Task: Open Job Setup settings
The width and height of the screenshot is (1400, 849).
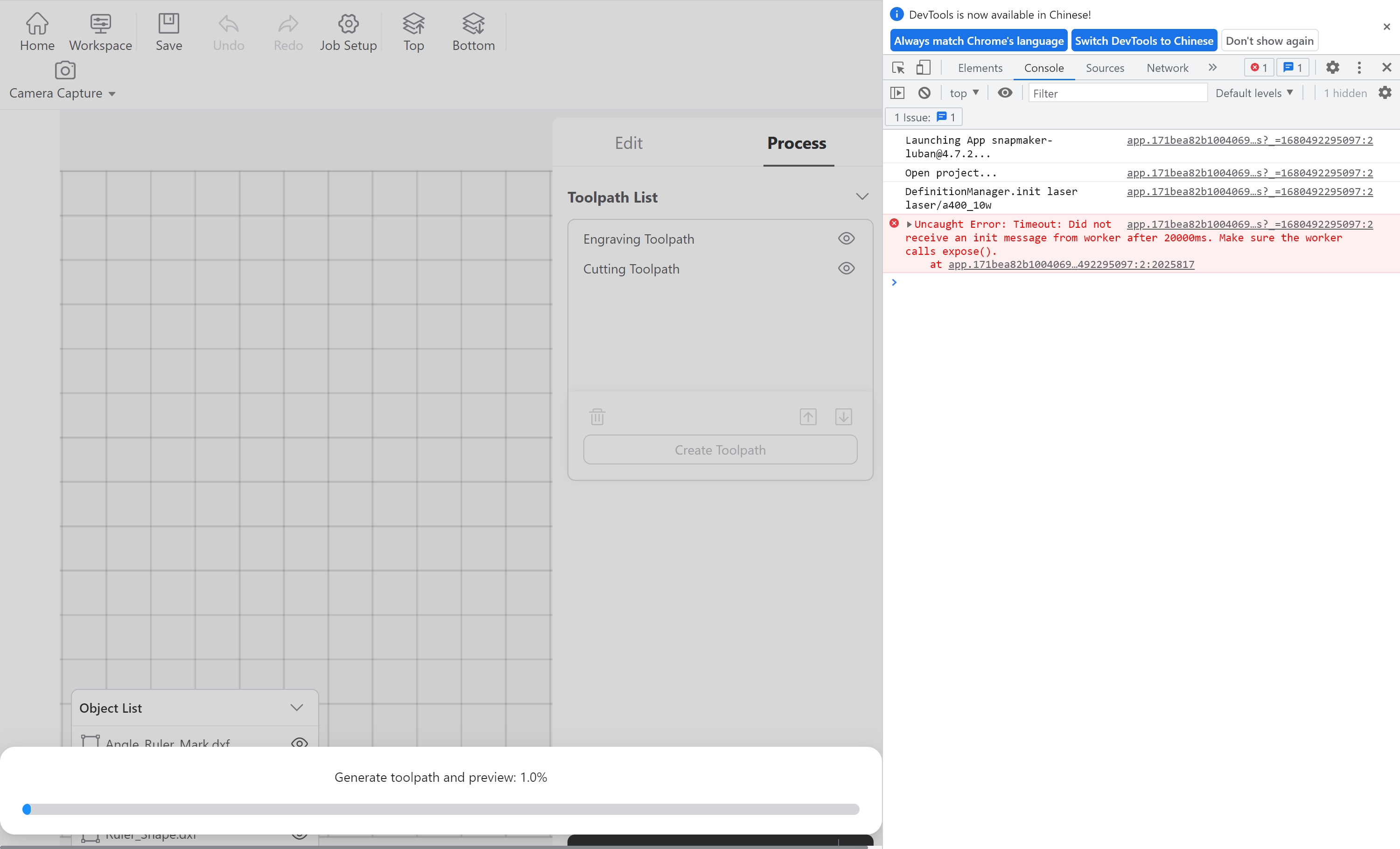Action: pyautogui.click(x=348, y=31)
